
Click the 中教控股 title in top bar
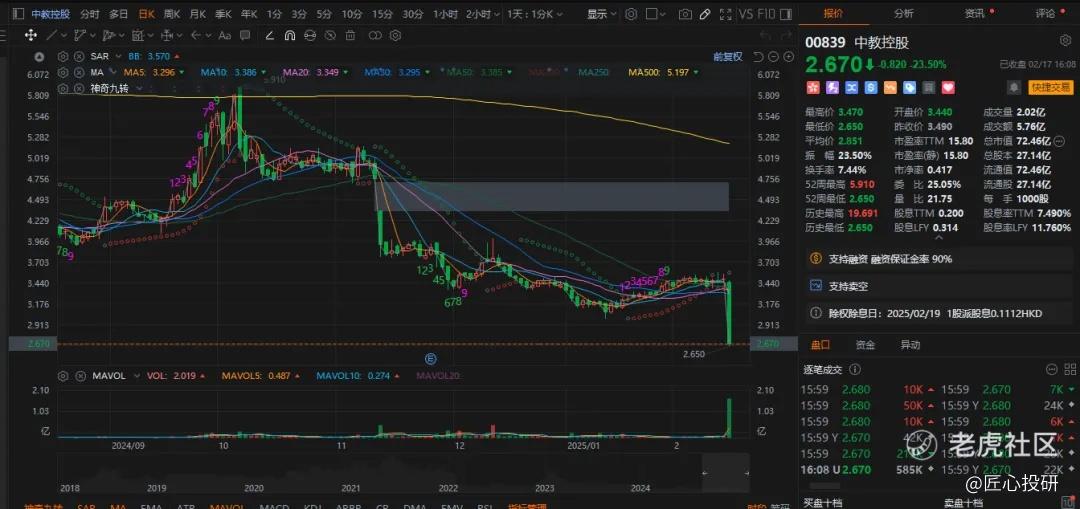coord(50,14)
